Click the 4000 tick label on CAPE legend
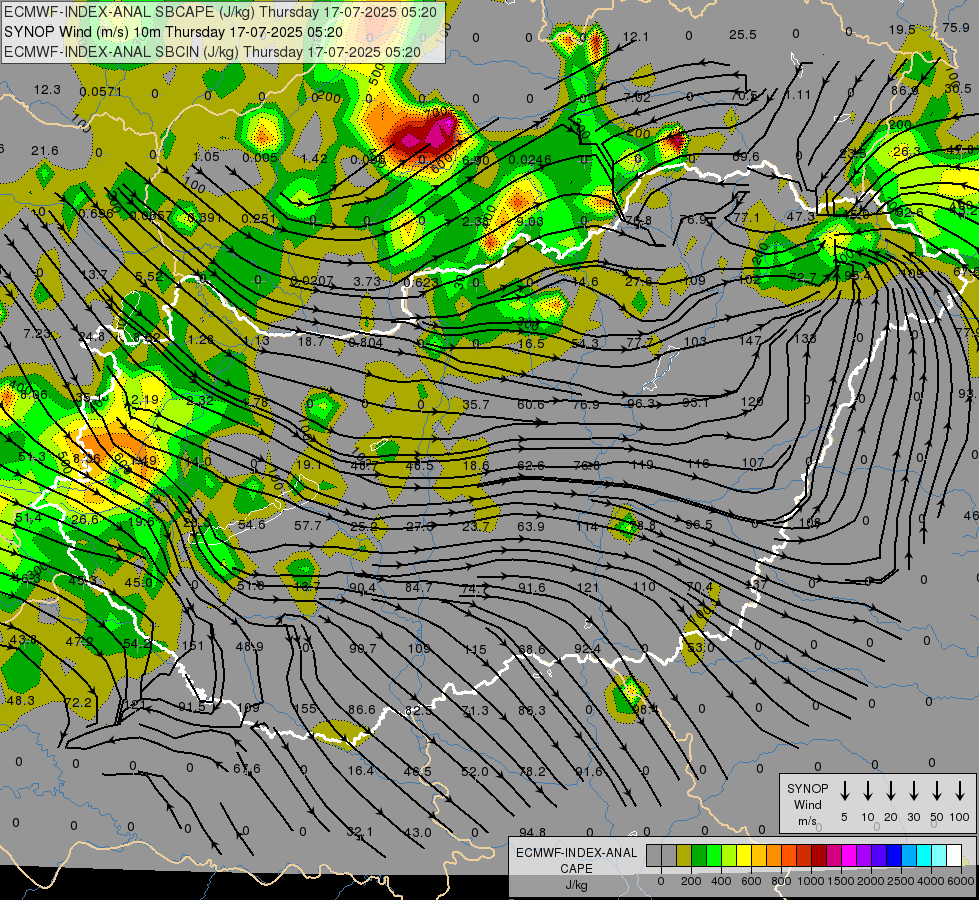The width and height of the screenshot is (979, 900). 931,881
